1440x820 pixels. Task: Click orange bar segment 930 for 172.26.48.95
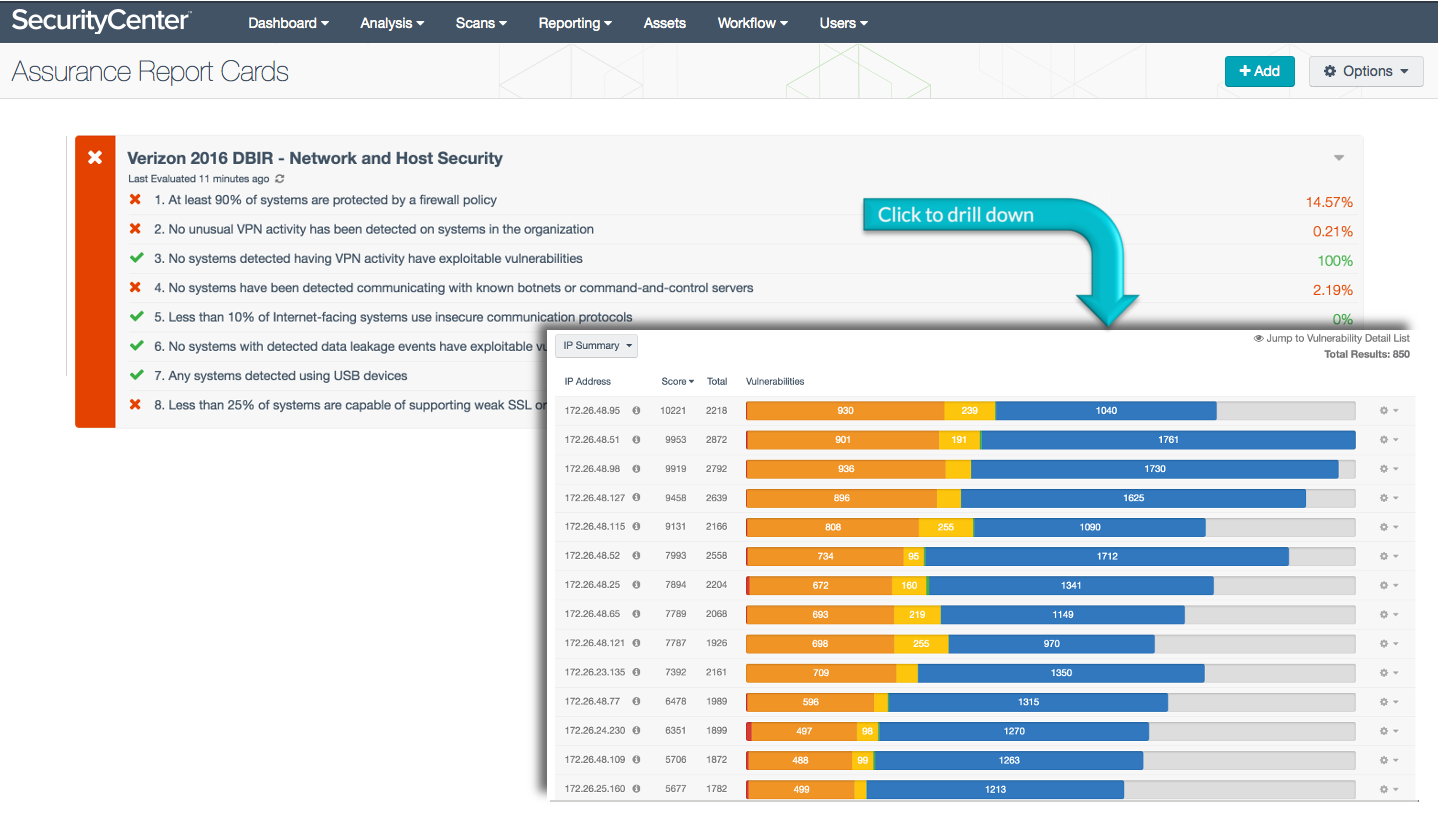pyautogui.click(x=846, y=410)
